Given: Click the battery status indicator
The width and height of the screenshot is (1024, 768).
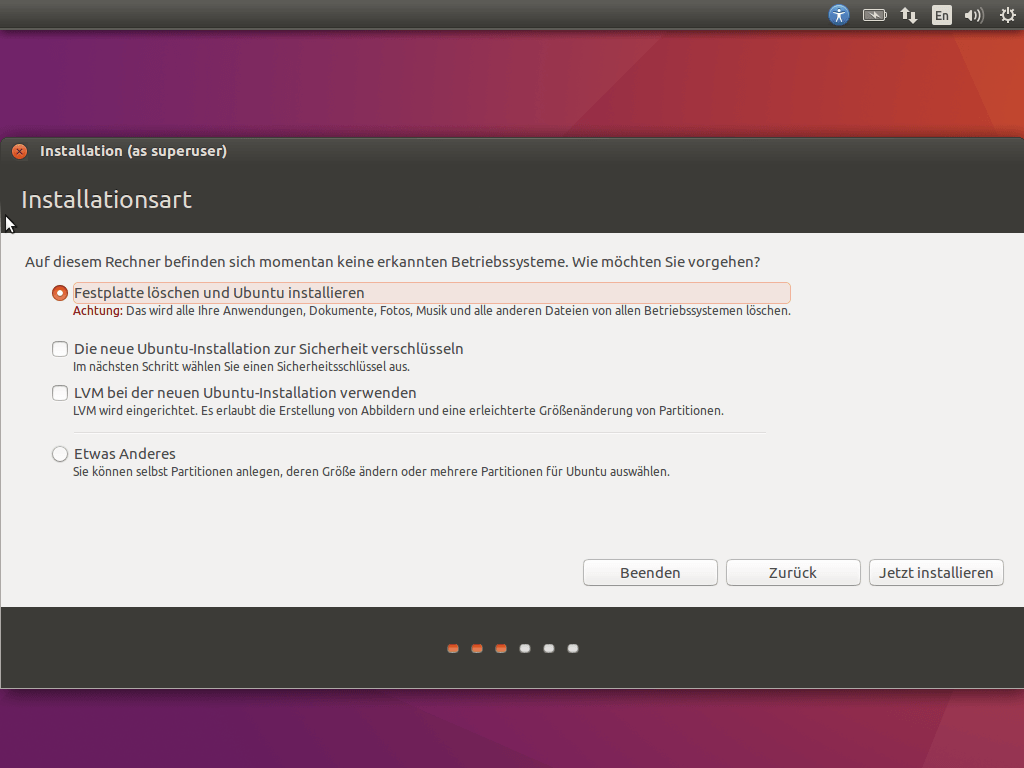Looking at the screenshot, I should (x=874, y=14).
